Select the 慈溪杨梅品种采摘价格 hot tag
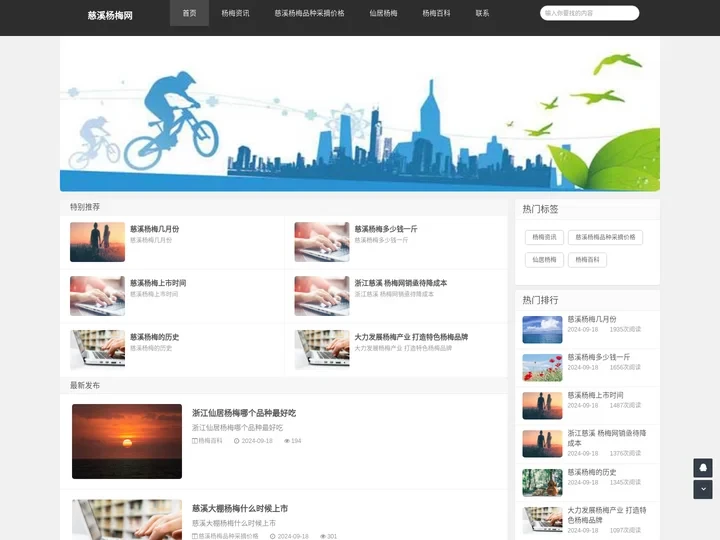This screenshot has width=720, height=540. 605,237
